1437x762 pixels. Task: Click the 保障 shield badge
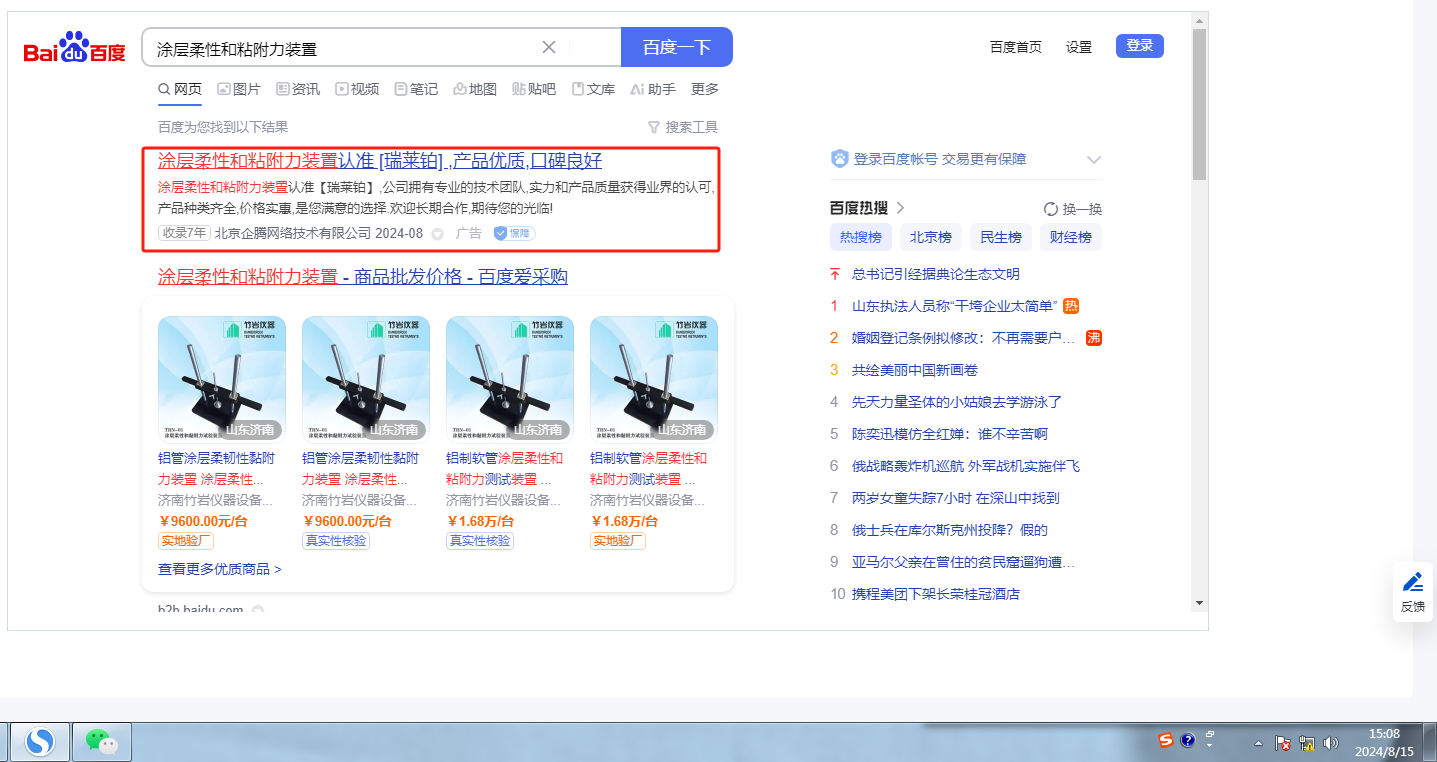coord(514,233)
